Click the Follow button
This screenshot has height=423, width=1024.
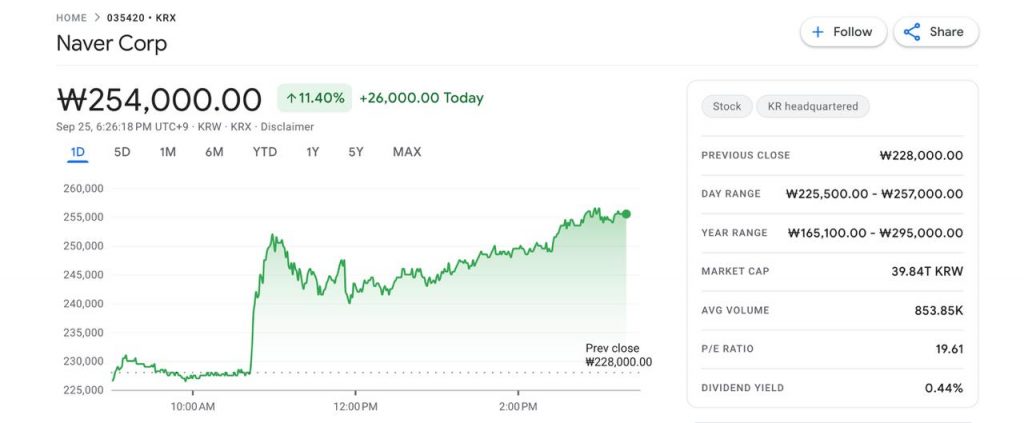tap(843, 32)
